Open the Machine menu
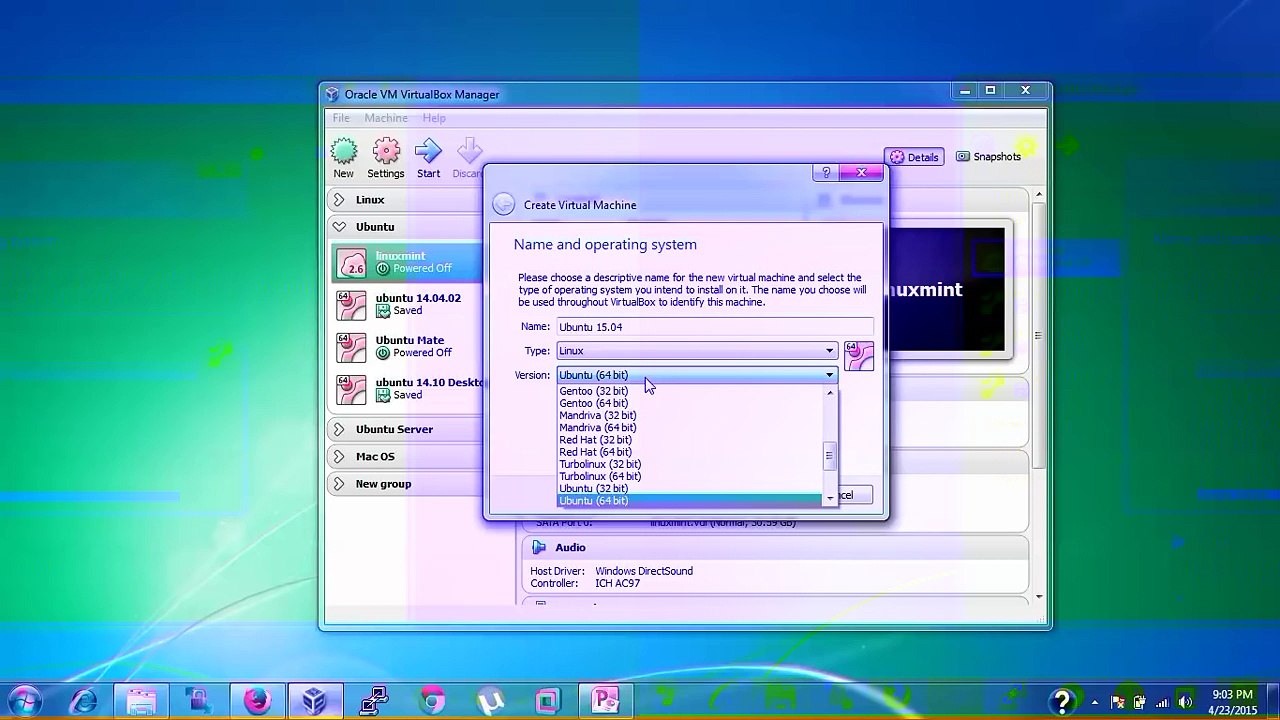1280x720 pixels. point(386,118)
